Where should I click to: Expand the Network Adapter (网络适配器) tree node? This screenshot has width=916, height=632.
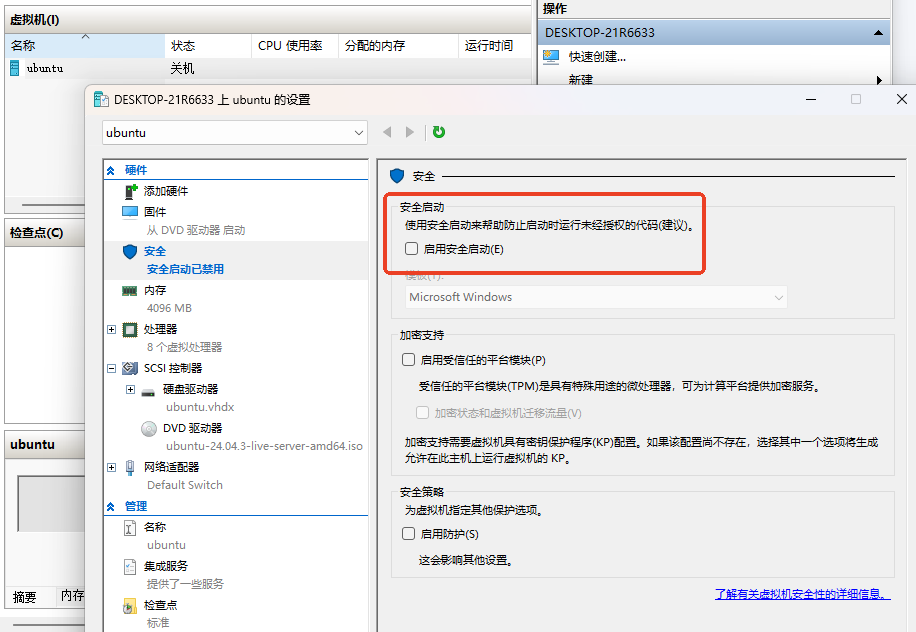click(x=111, y=467)
